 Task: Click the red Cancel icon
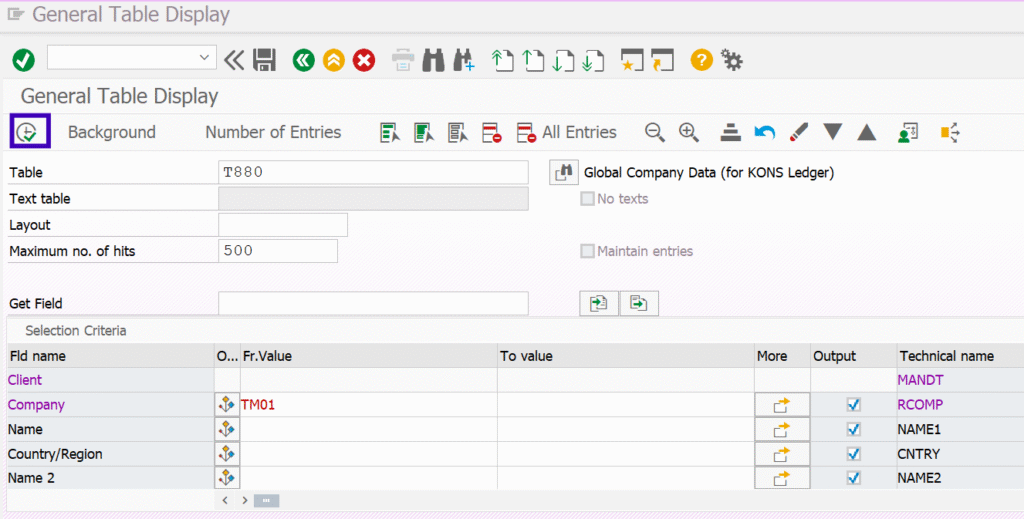tap(364, 60)
